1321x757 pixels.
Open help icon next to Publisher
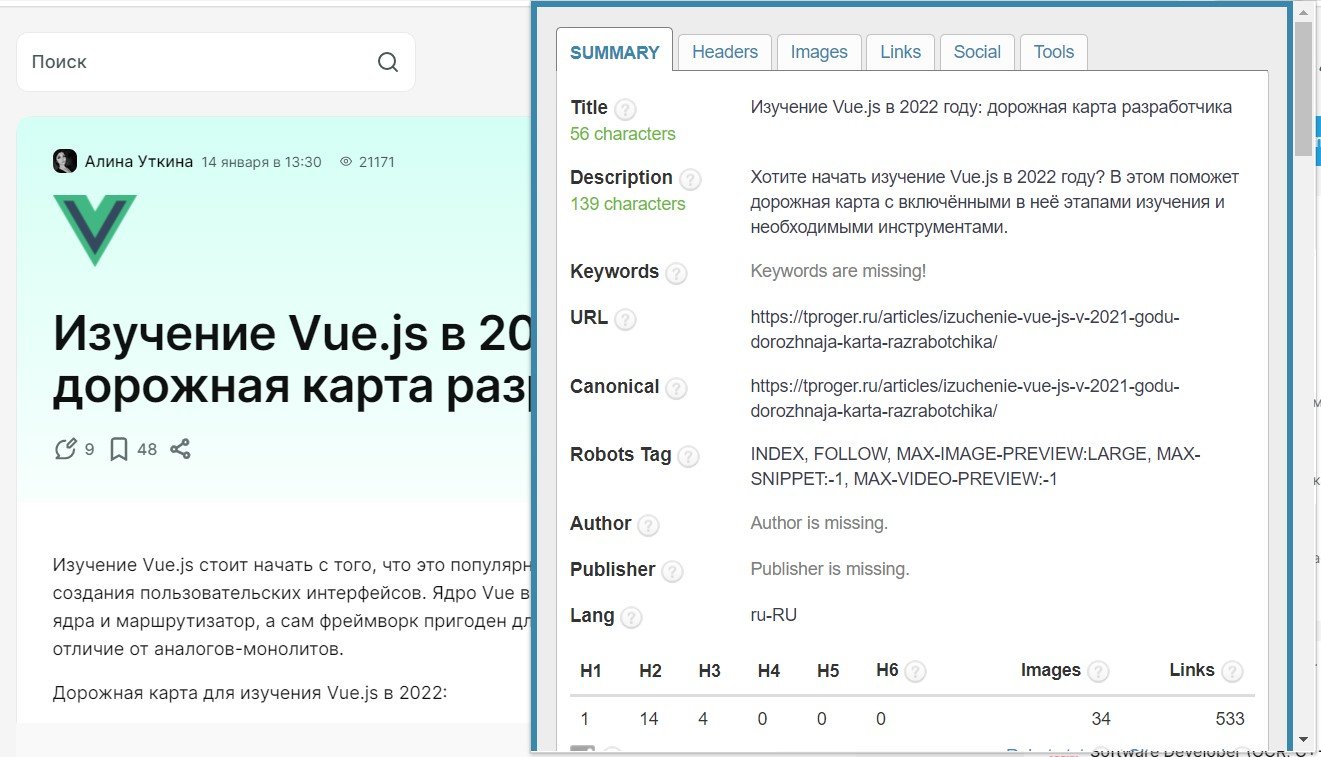coord(672,571)
